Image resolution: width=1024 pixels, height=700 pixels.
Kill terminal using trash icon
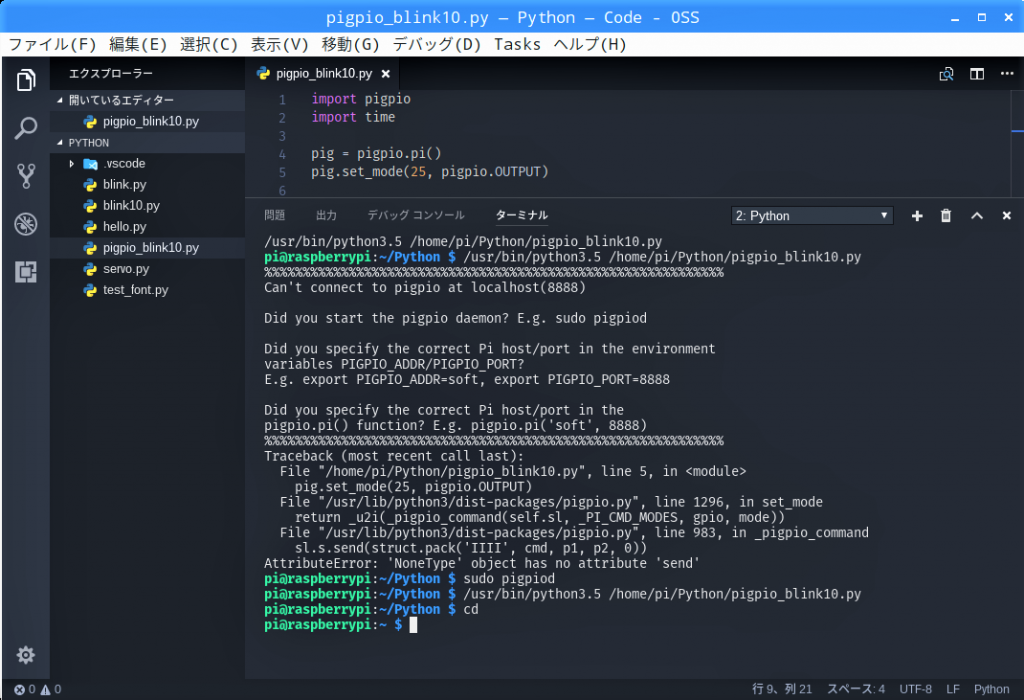coord(946,216)
